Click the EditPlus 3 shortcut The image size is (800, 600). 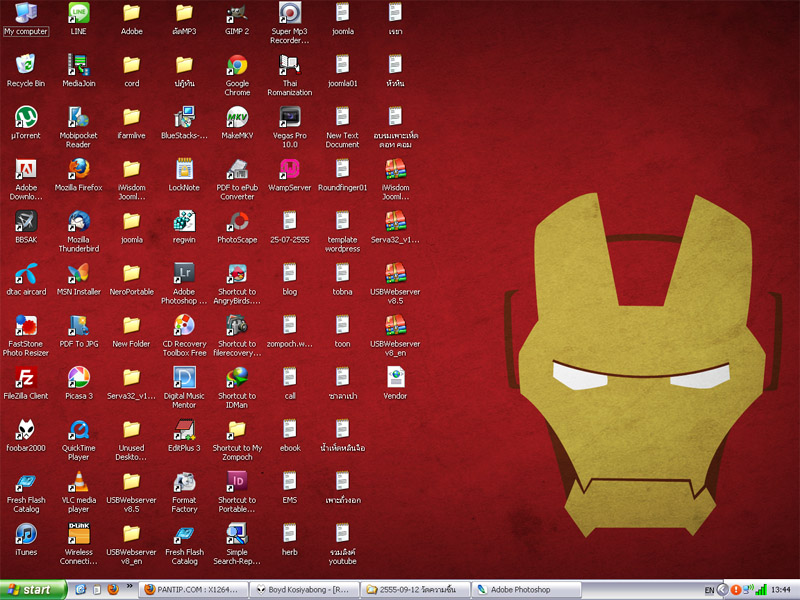tap(184, 435)
